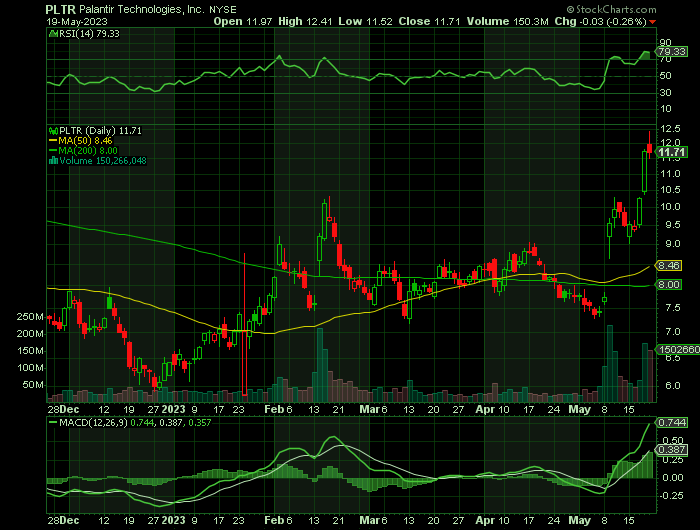Click the MA(50) 8.46 legend text
700x530 pixels.
coord(85,141)
